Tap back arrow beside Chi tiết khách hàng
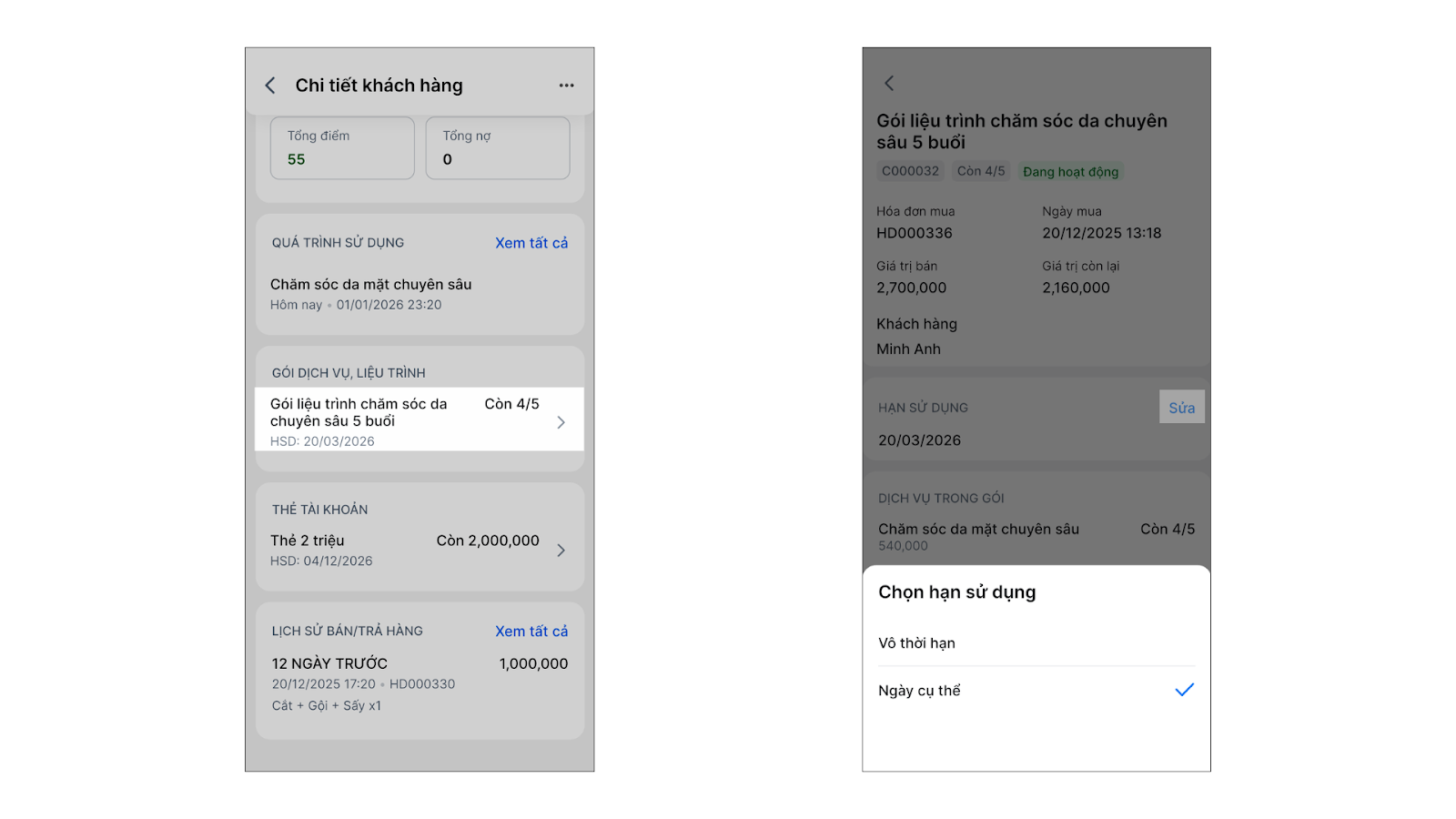The image size is (1456, 819). click(x=270, y=86)
